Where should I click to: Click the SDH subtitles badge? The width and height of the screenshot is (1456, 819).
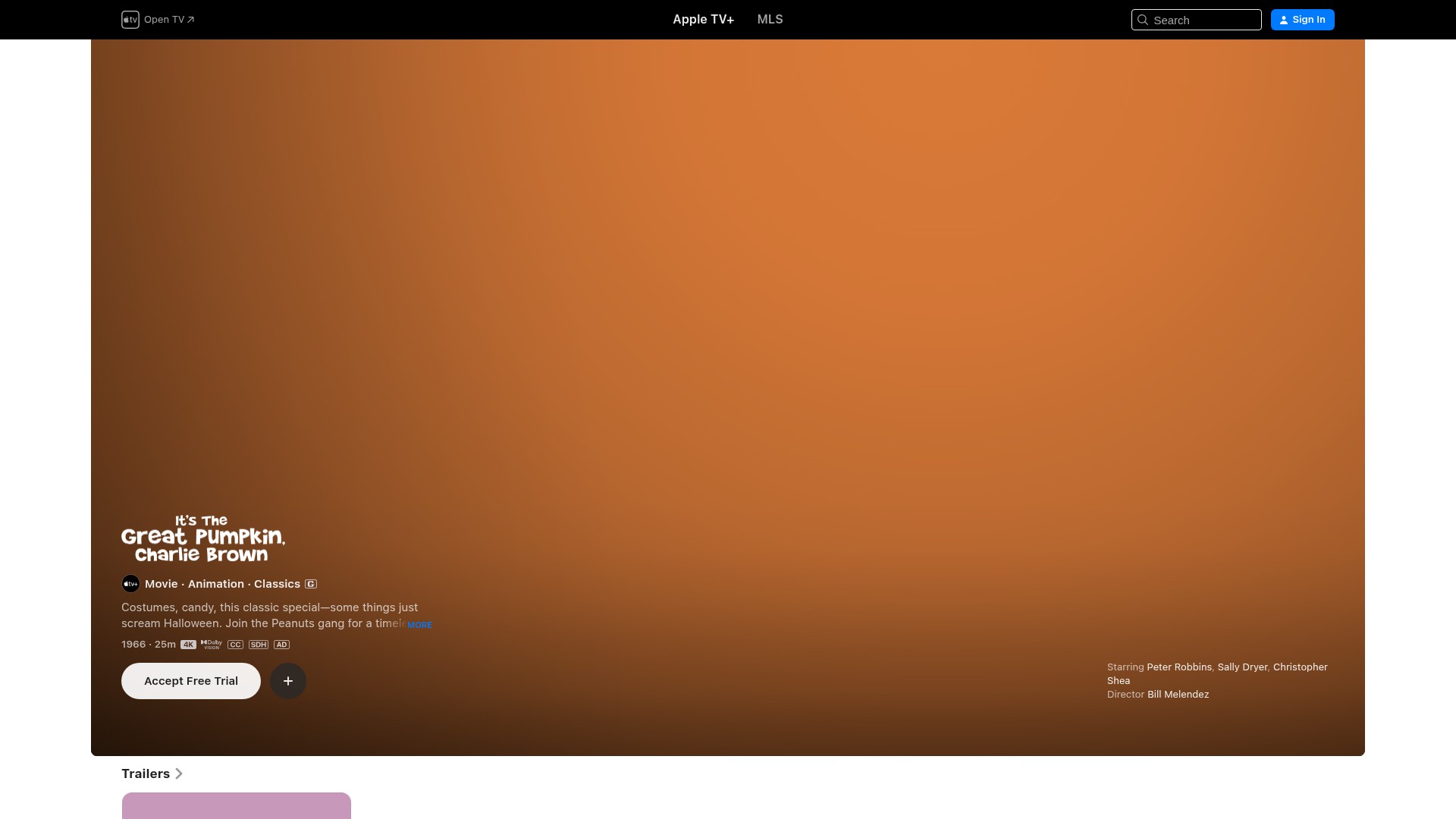(259, 645)
